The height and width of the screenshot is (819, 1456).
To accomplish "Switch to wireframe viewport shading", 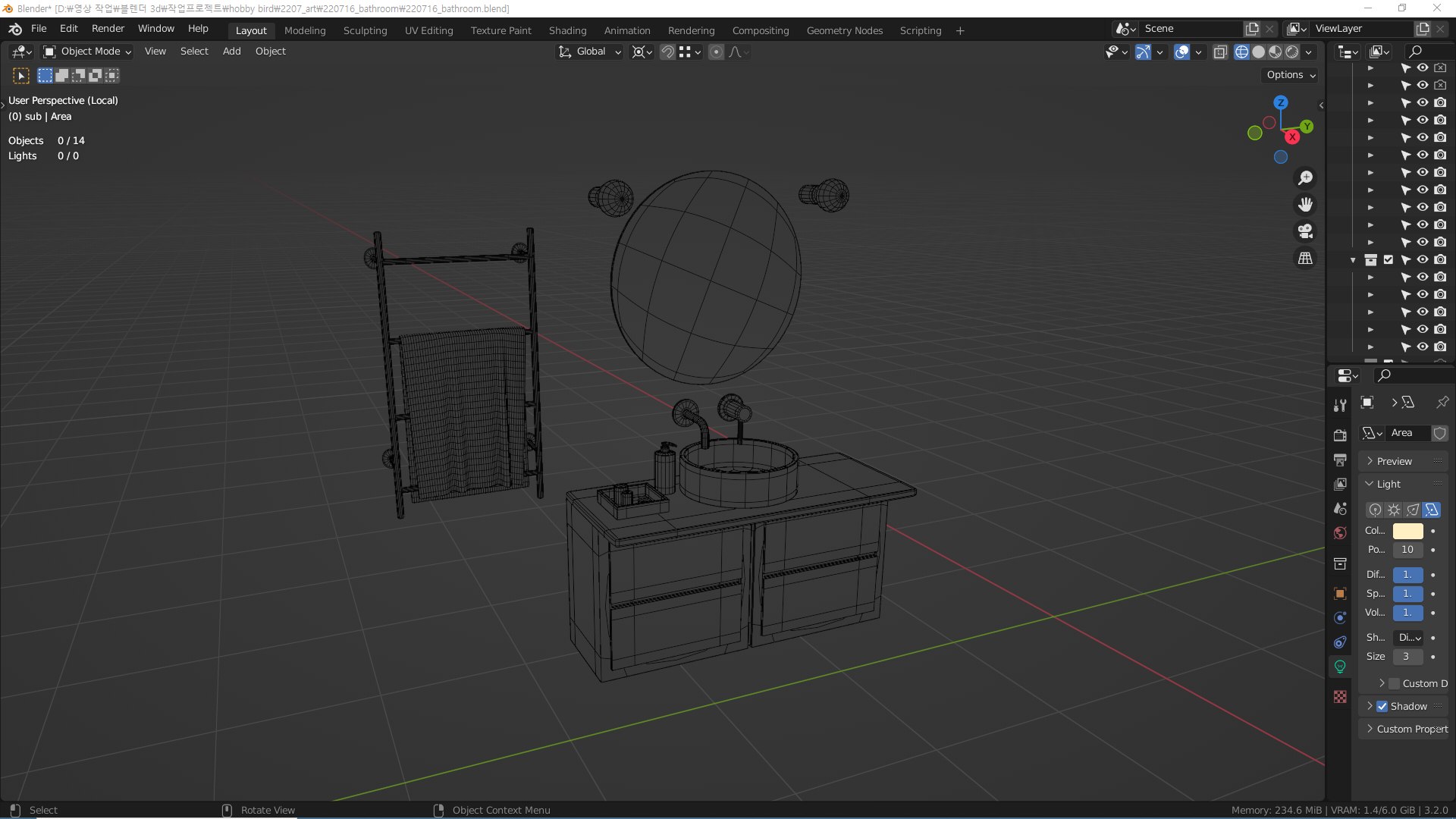I will coord(1241,52).
